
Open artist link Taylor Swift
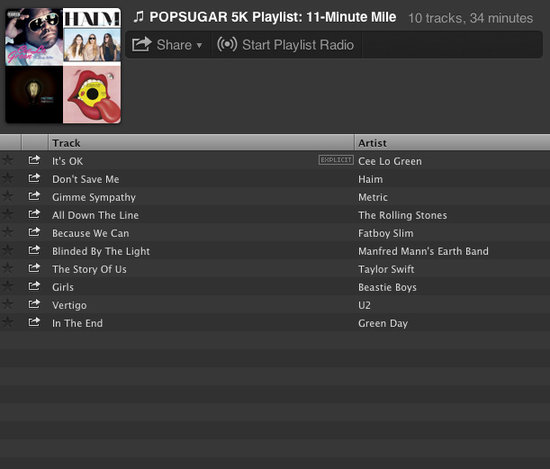coord(386,269)
